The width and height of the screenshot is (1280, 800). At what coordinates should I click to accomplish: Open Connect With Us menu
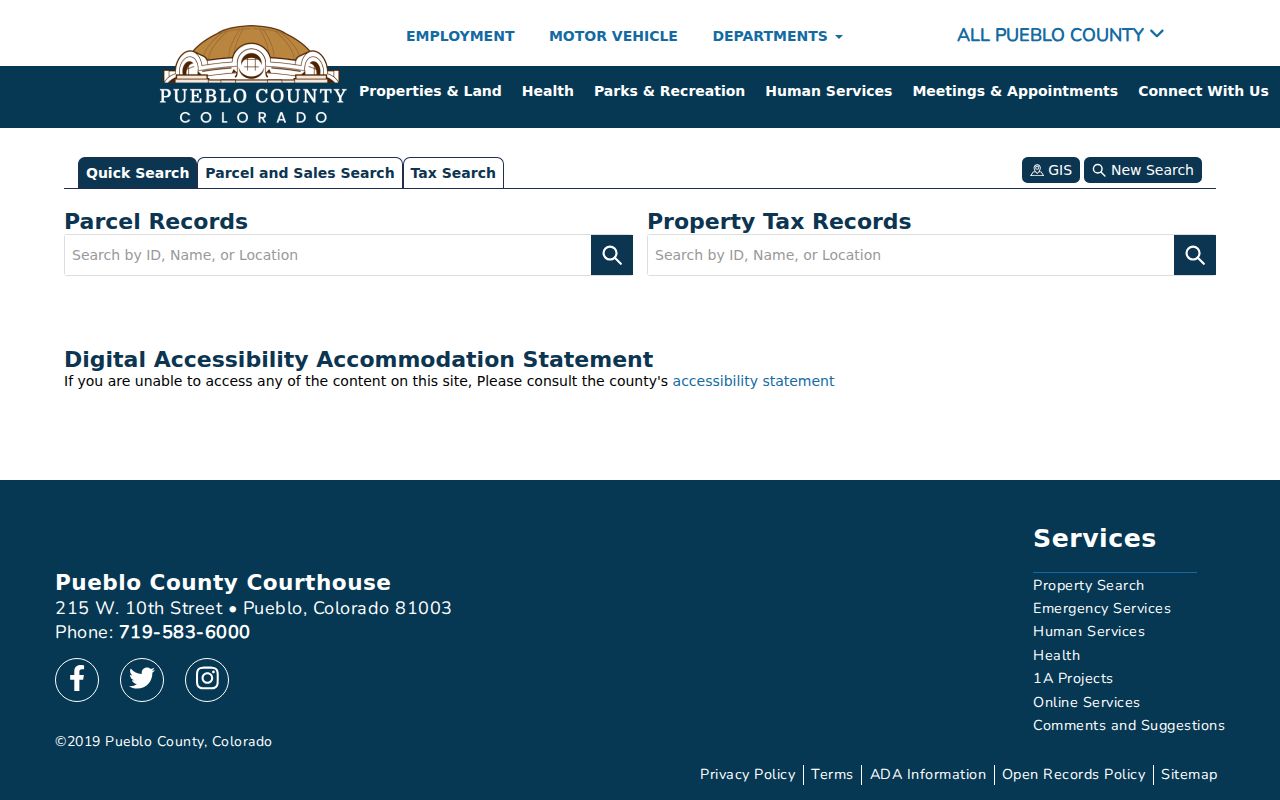point(1203,91)
